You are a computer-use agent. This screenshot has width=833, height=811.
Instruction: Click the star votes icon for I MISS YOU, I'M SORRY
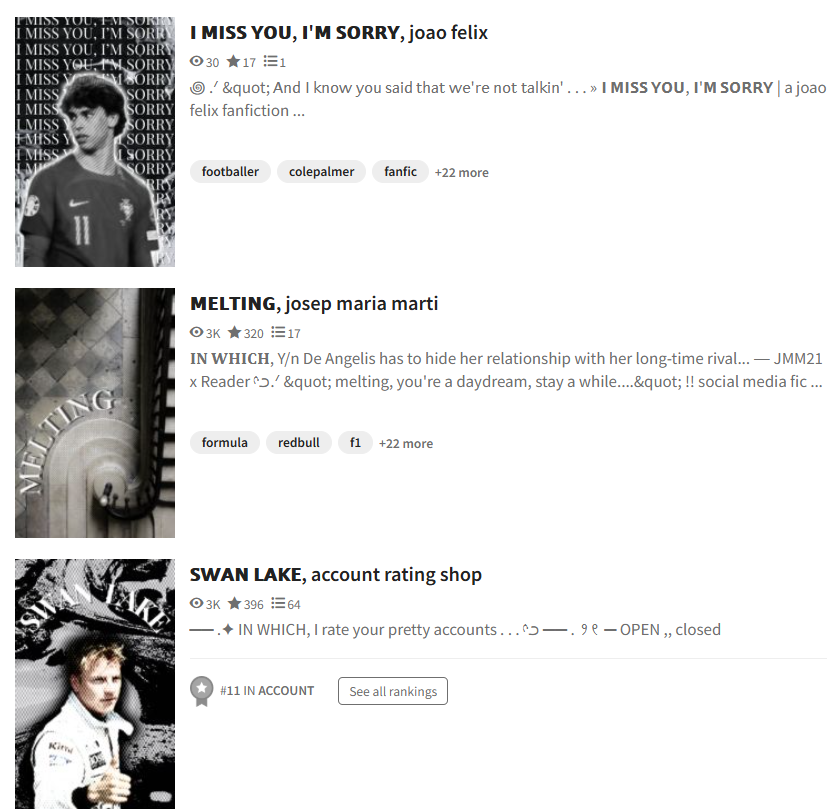pyautogui.click(x=233, y=62)
